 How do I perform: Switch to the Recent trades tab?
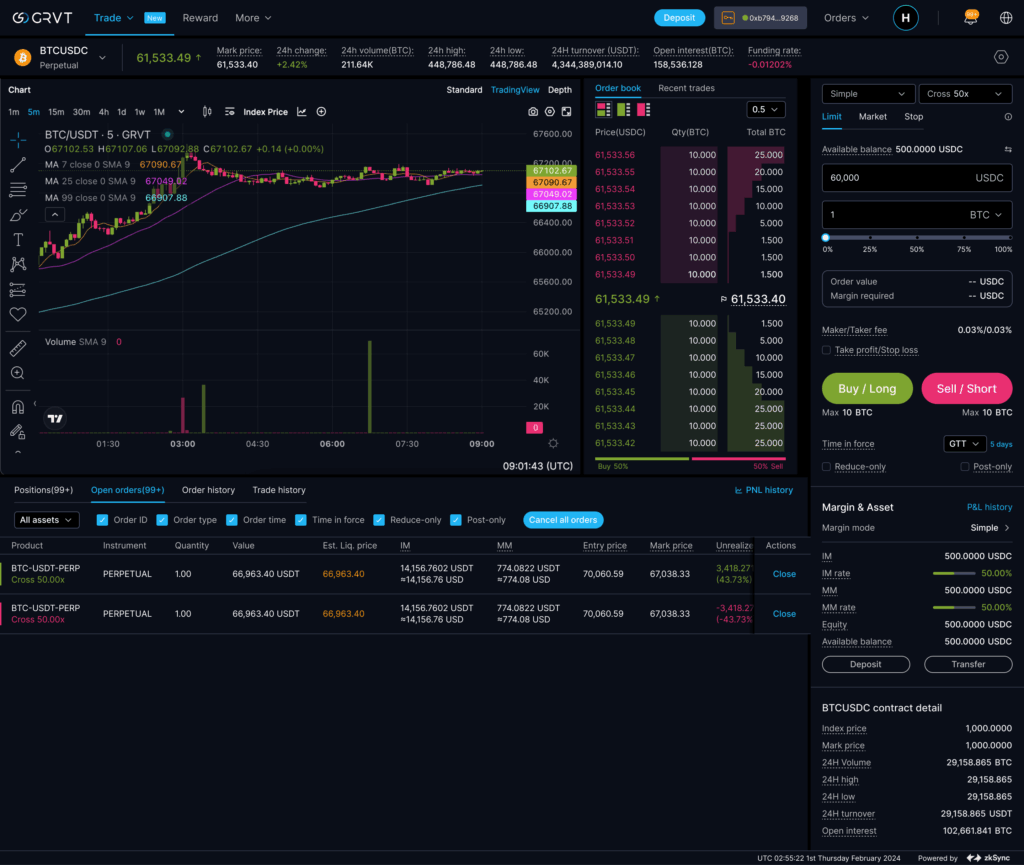686,88
